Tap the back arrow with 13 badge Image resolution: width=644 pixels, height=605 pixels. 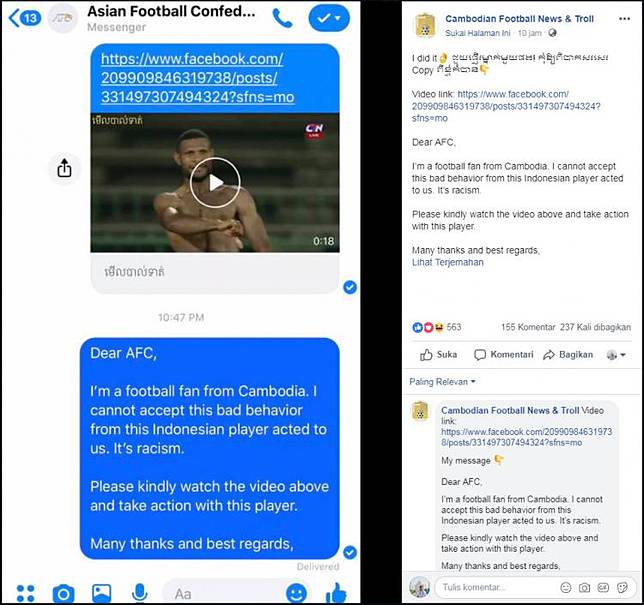pos(25,18)
